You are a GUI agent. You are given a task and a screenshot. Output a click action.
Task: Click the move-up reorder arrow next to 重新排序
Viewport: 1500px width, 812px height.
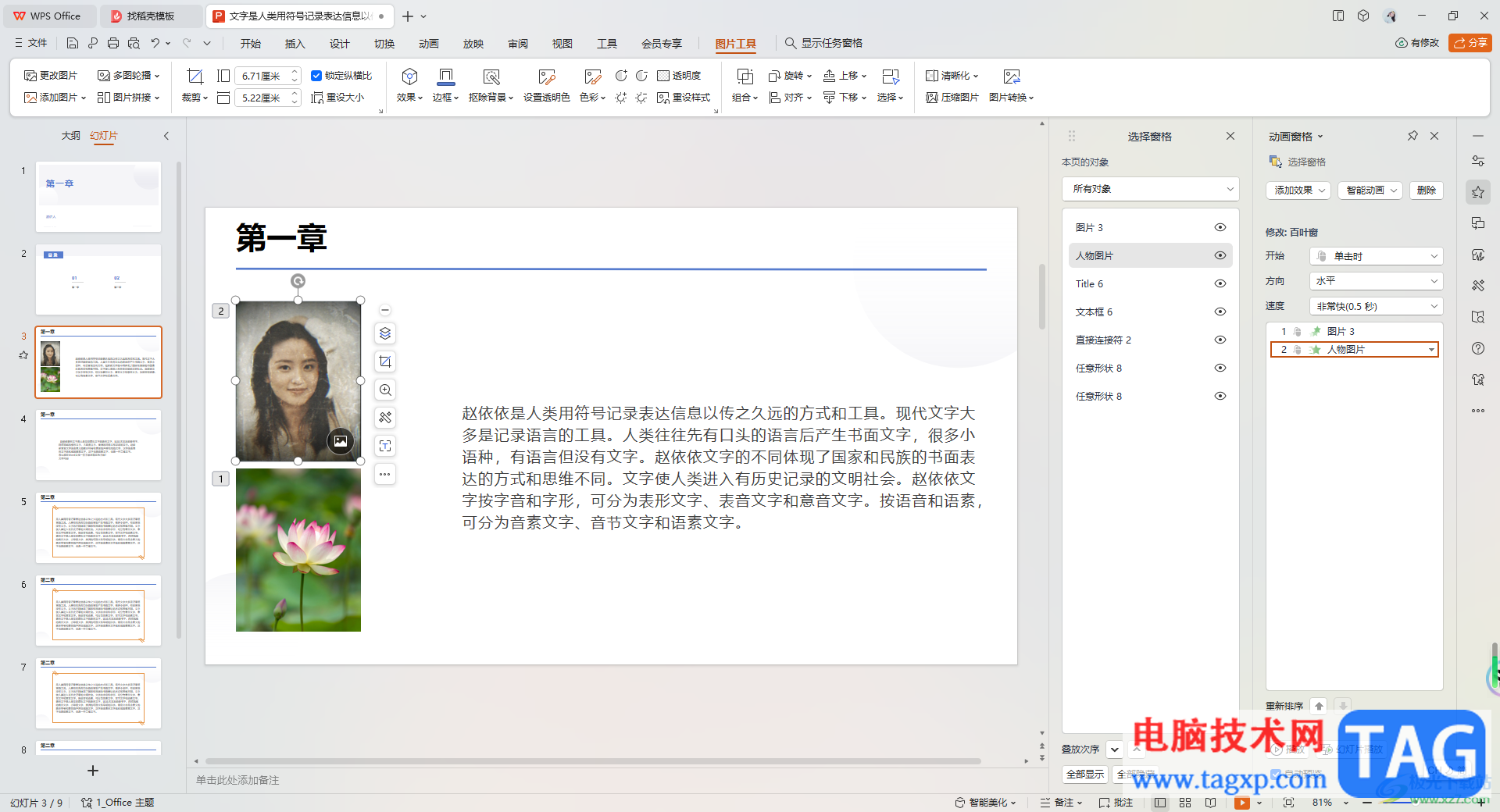coord(1319,706)
